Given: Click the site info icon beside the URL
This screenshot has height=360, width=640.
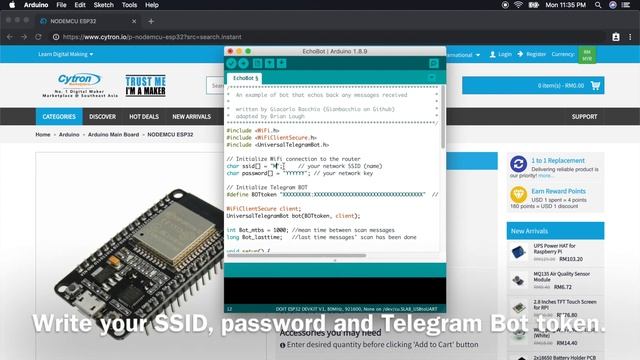Looking at the screenshot, I should click(x=56, y=37).
